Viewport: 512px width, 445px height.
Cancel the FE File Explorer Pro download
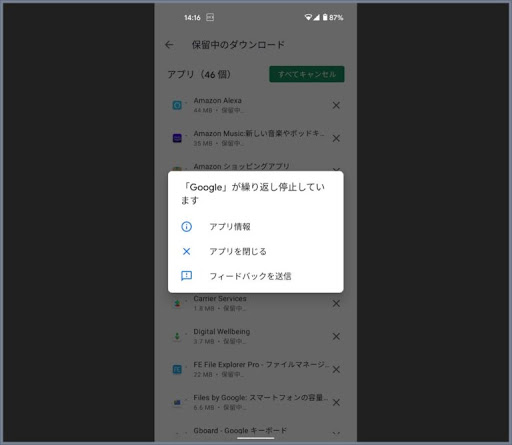pyautogui.click(x=336, y=369)
